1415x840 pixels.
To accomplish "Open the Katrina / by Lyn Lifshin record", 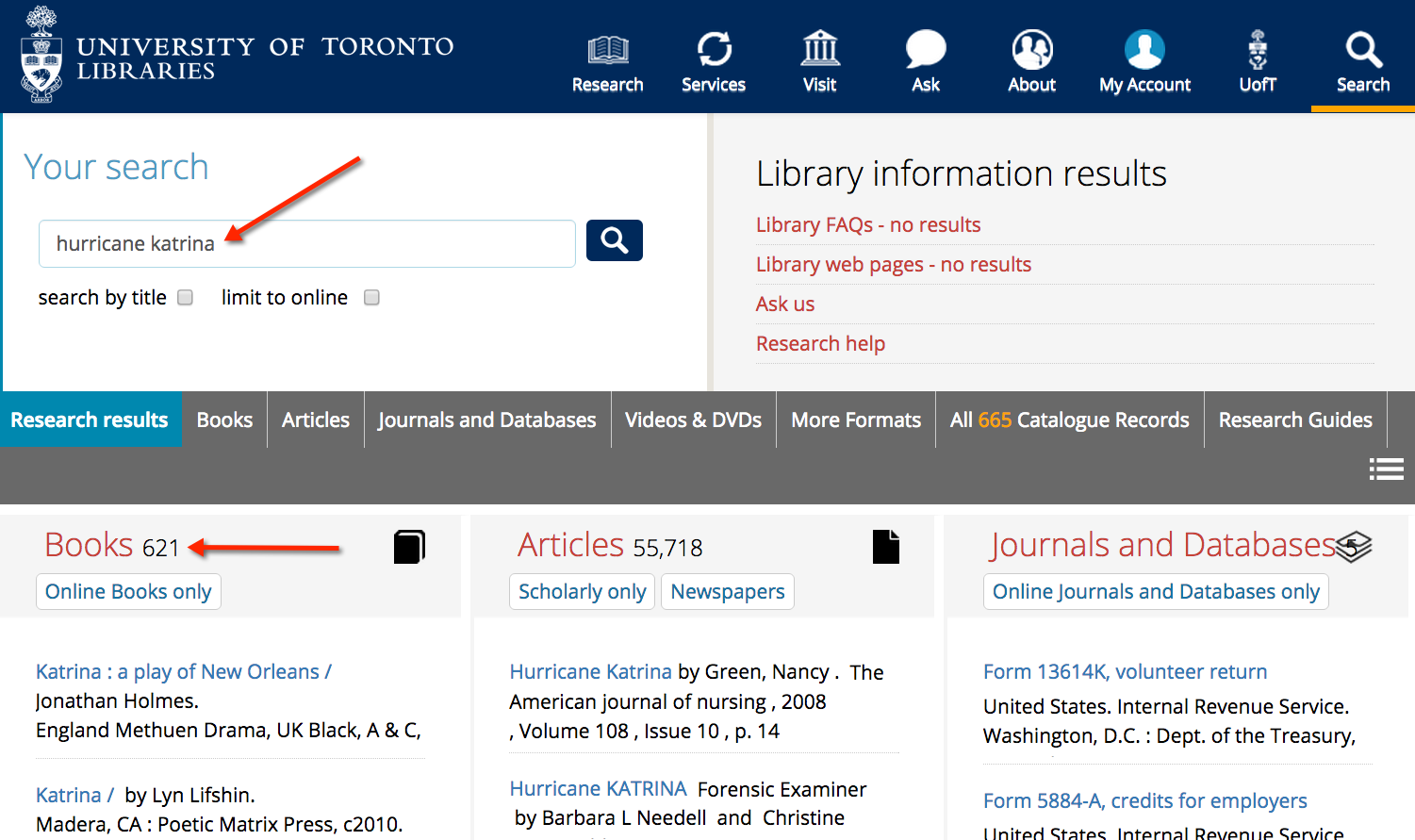I will point(74,796).
